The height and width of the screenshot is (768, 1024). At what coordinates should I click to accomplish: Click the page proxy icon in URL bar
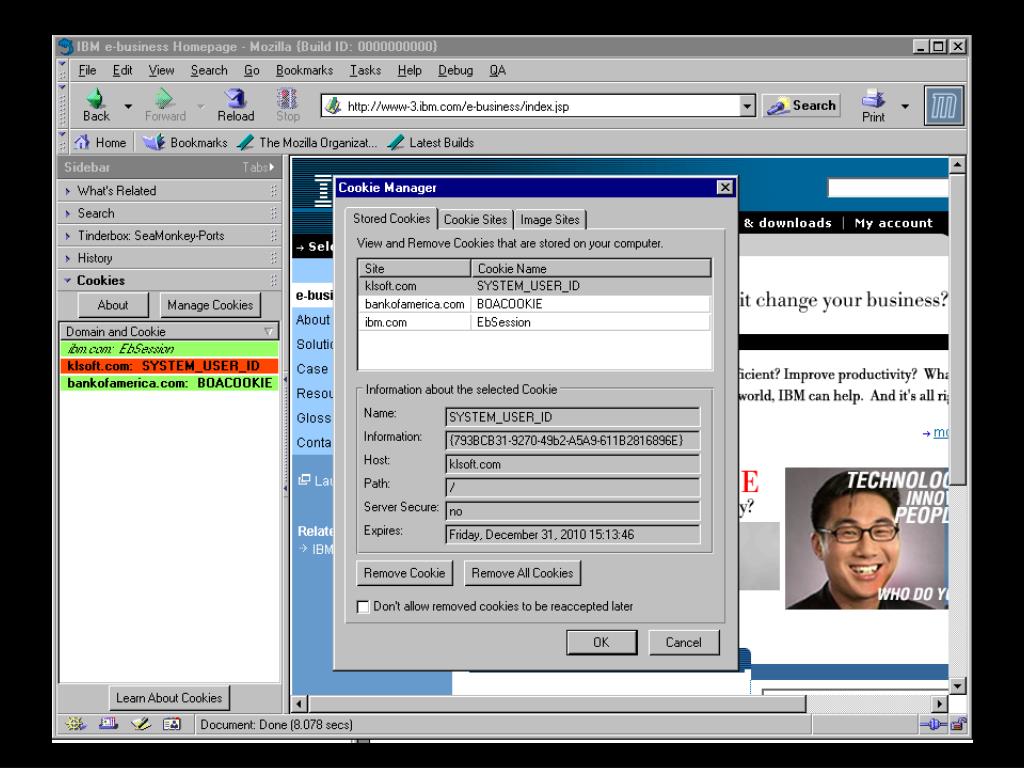(334, 106)
